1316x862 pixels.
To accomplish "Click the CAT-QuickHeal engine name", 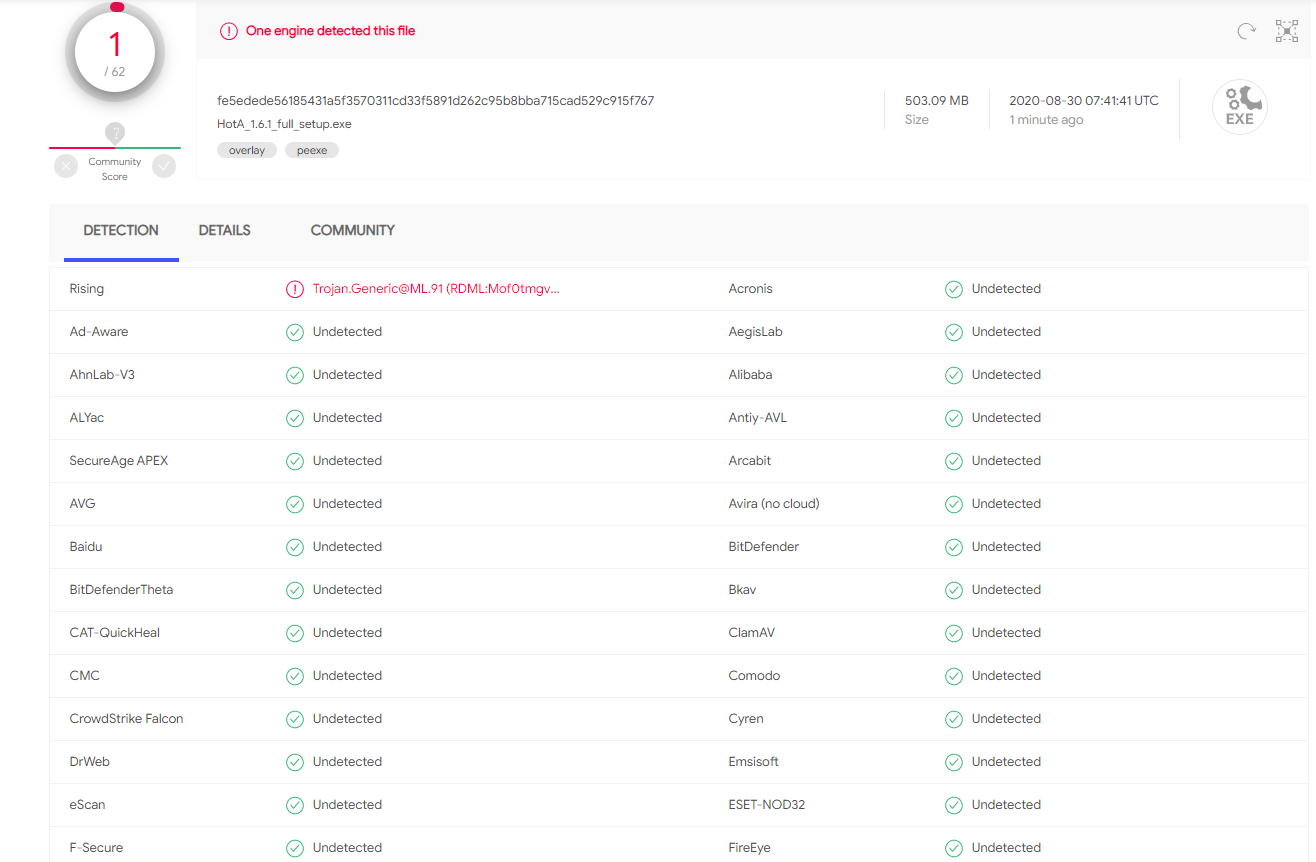I will [115, 633].
